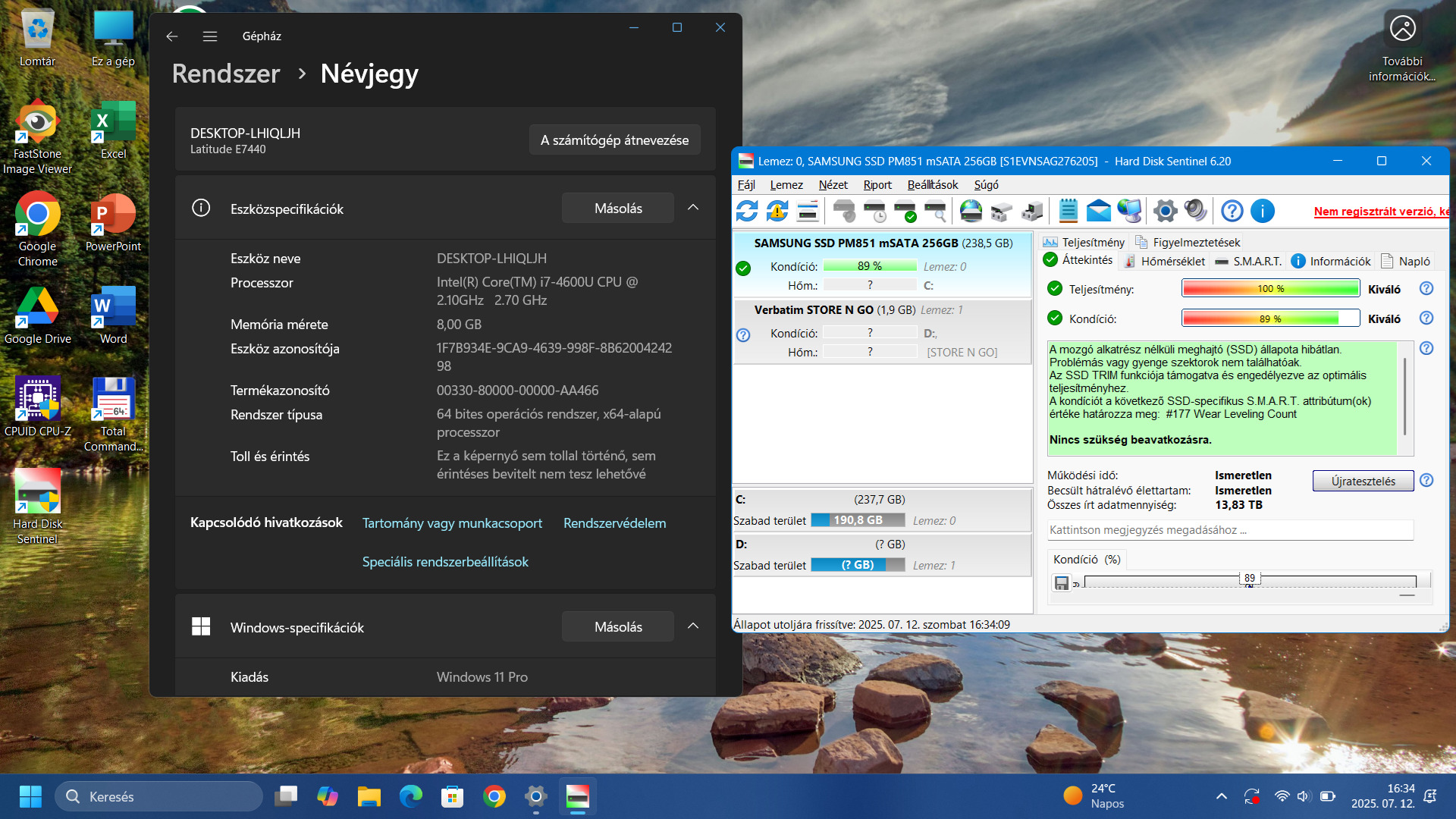Open the Lemez menu
The width and height of the screenshot is (1456, 819).
pyautogui.click(x=786, y=185)
